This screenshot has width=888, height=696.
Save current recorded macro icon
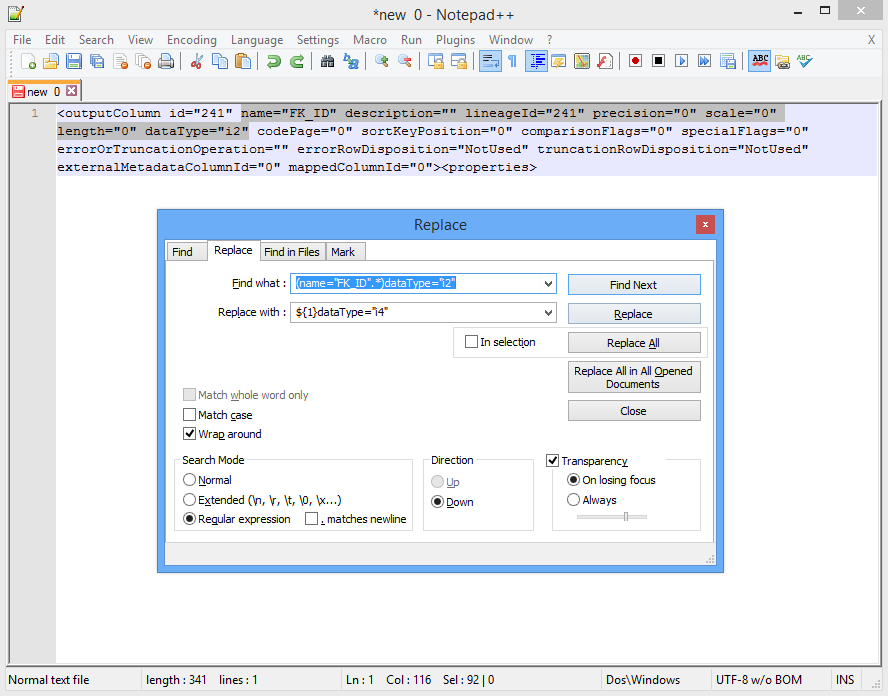[728, 61]
